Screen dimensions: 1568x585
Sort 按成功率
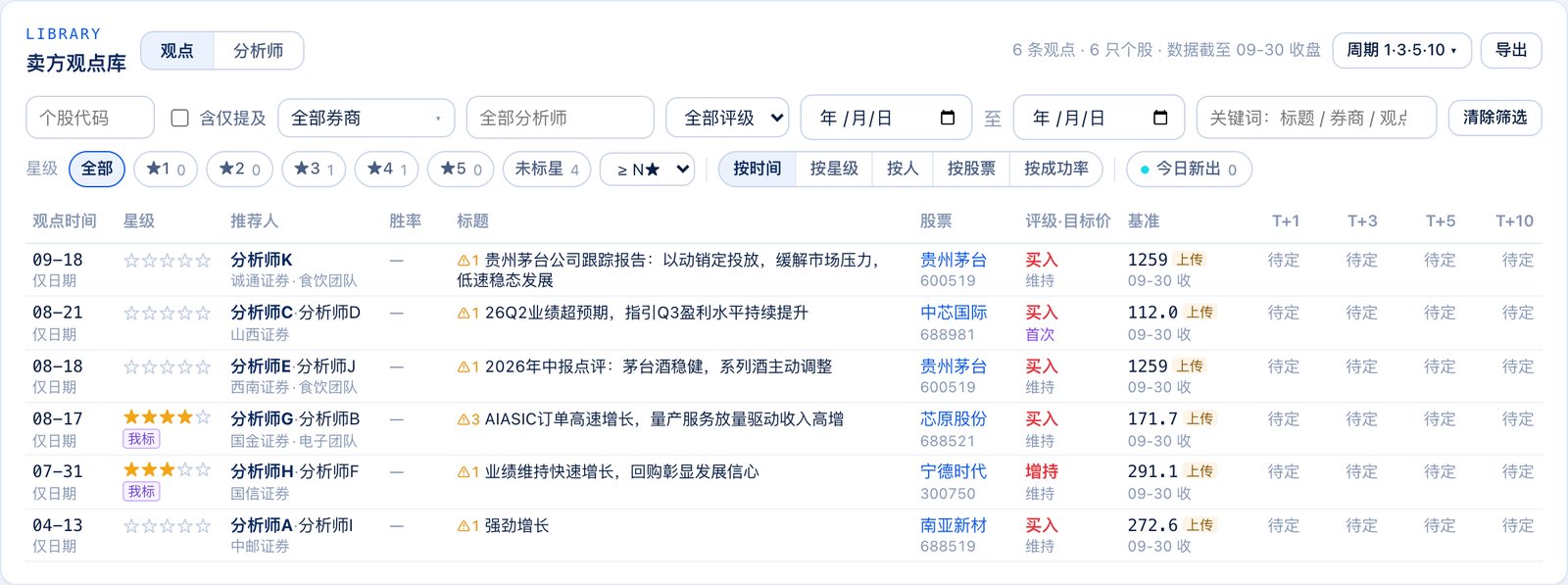pyautogui.click(x=1056, y=169)
